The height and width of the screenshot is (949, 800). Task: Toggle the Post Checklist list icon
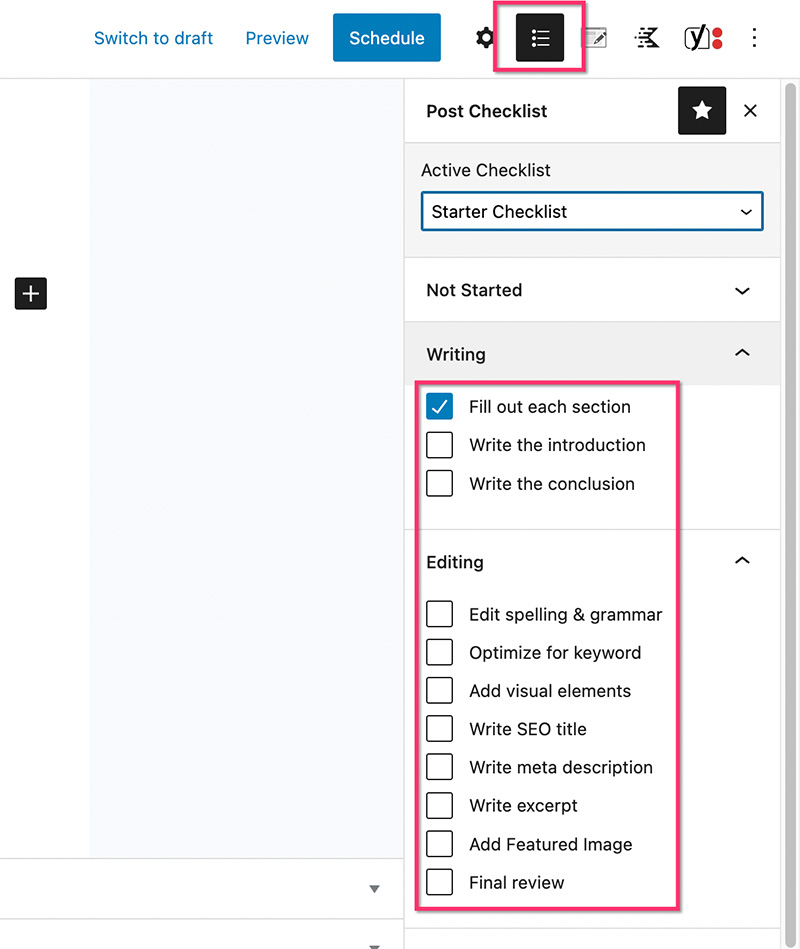click(x=540, y=38)
